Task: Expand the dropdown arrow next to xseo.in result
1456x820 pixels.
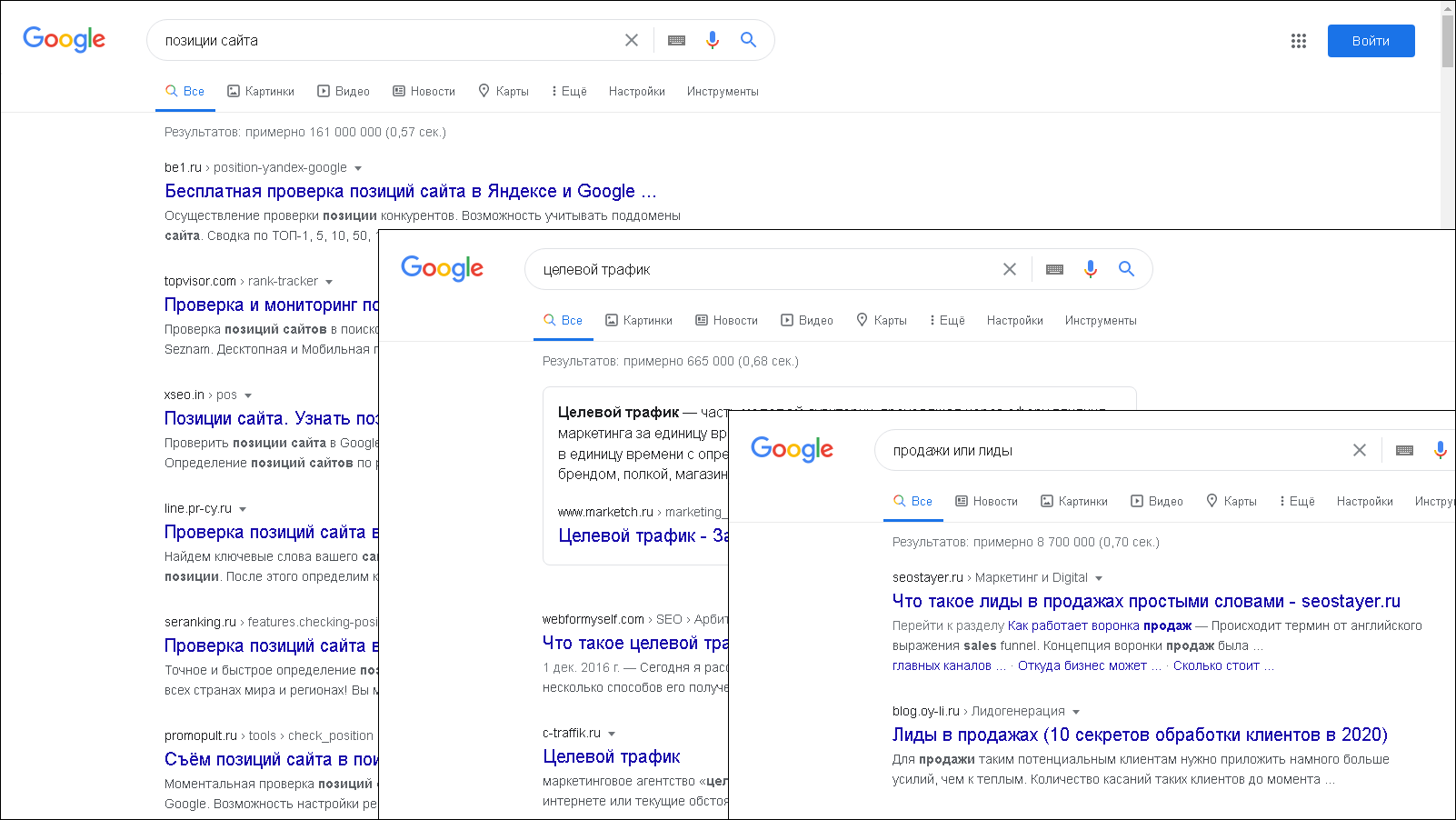Action: coord(248,395)
